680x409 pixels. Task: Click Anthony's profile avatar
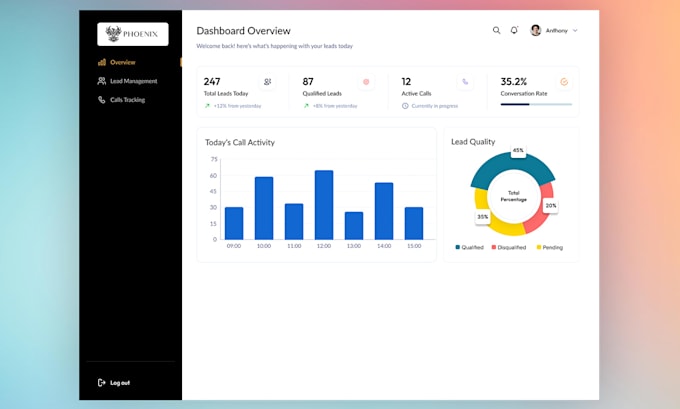pos(536,30)
